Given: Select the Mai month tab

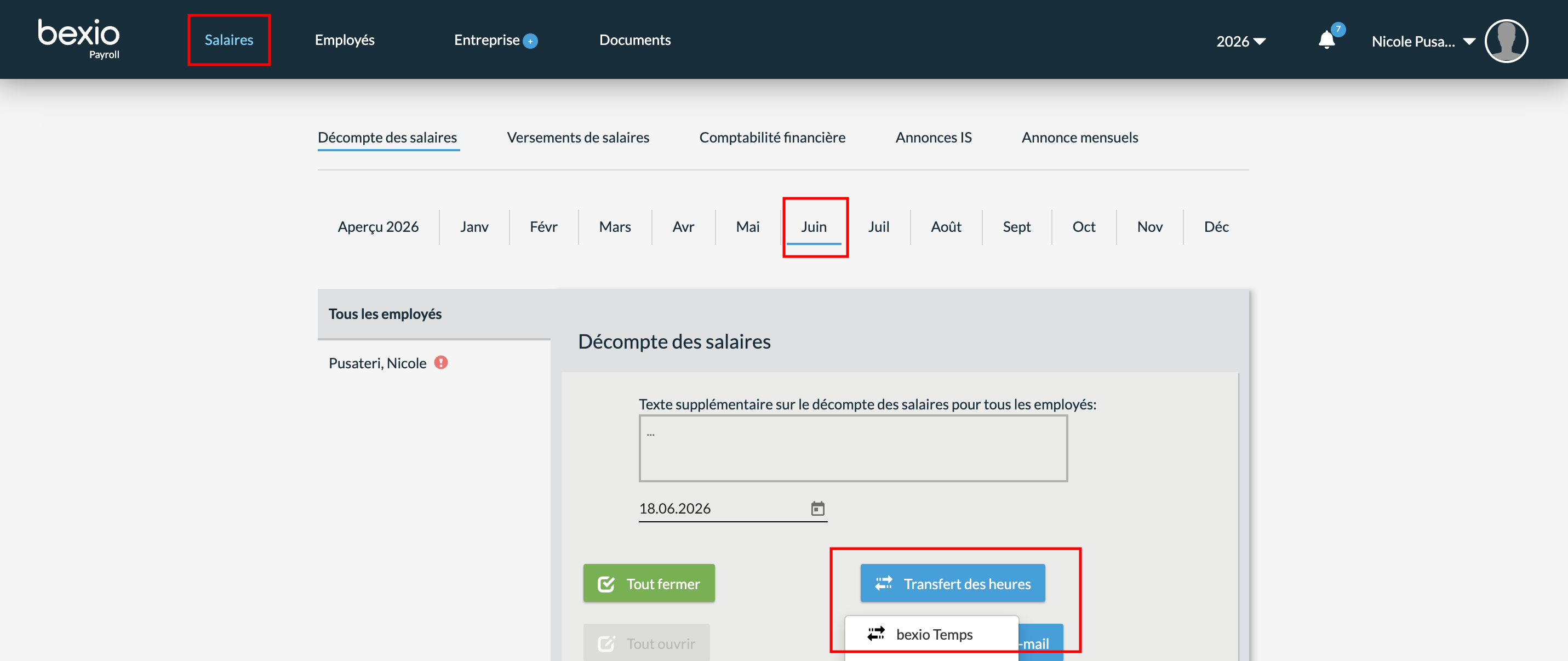Looking at the screenshot, I should click(x=747, y=226).
